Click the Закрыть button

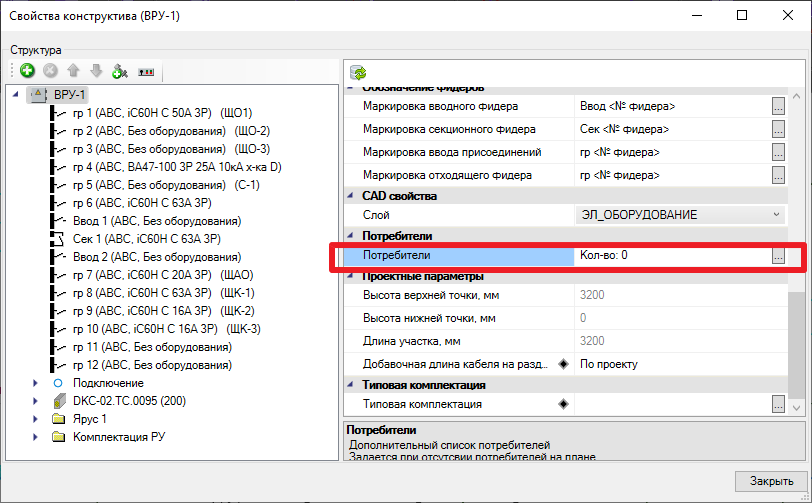point(771,481)
